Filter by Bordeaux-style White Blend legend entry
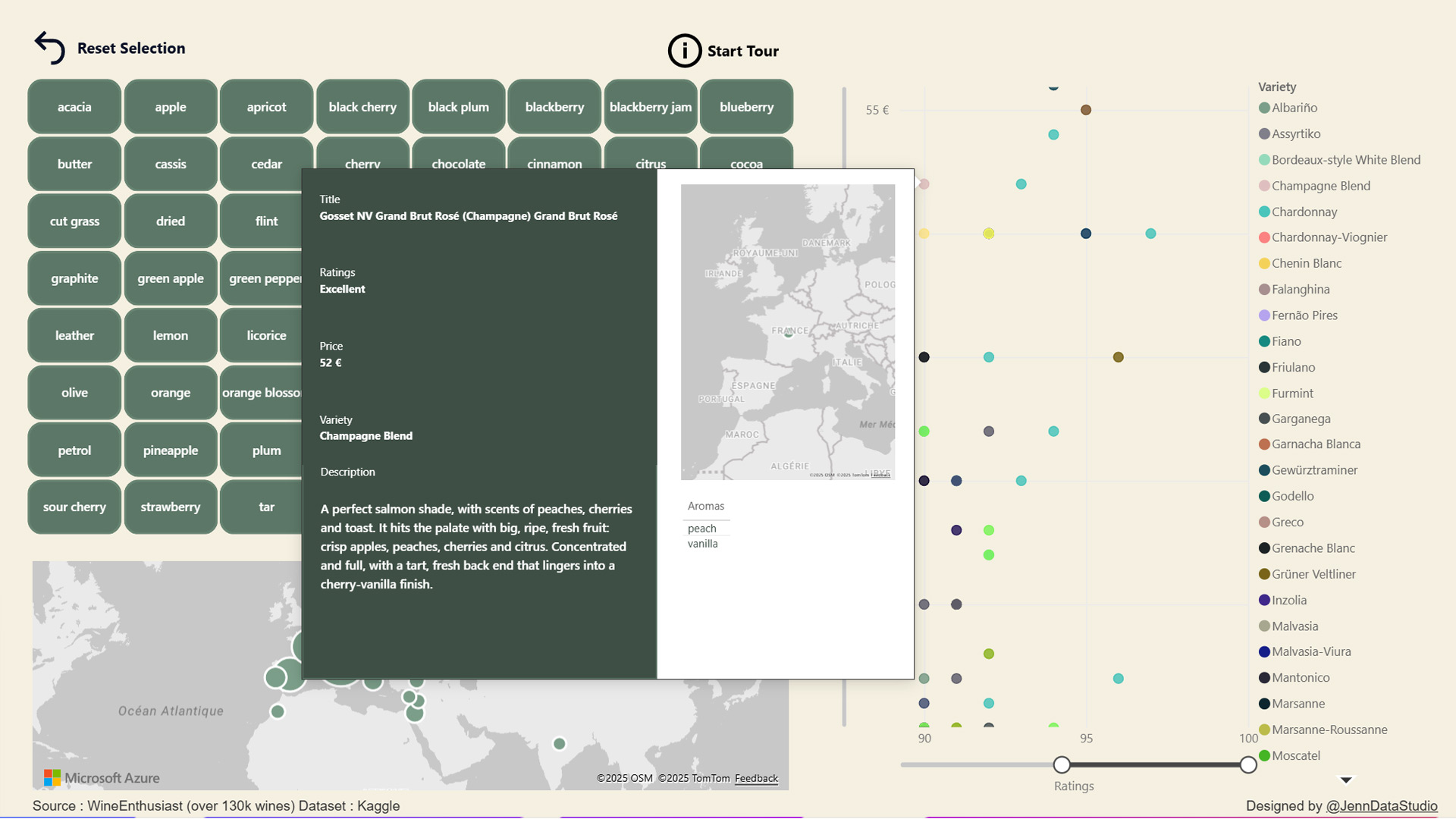 point(1339,160)
